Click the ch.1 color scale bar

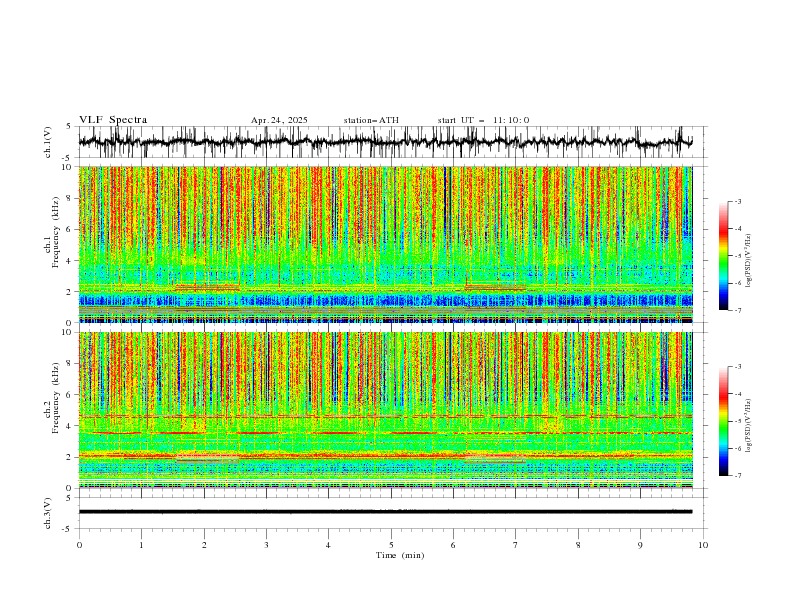(x=723, y=256)
